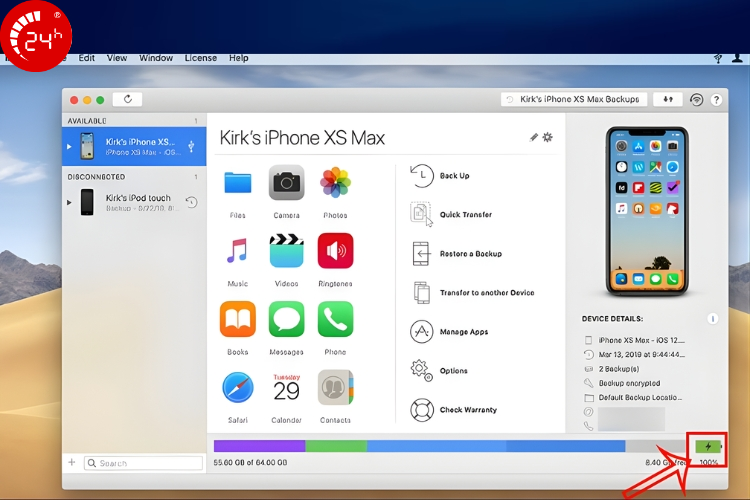Viewport: 750px width, 500px height.
Task: Click the Search field
Action: pyautogui.click(x=143, y=463)
